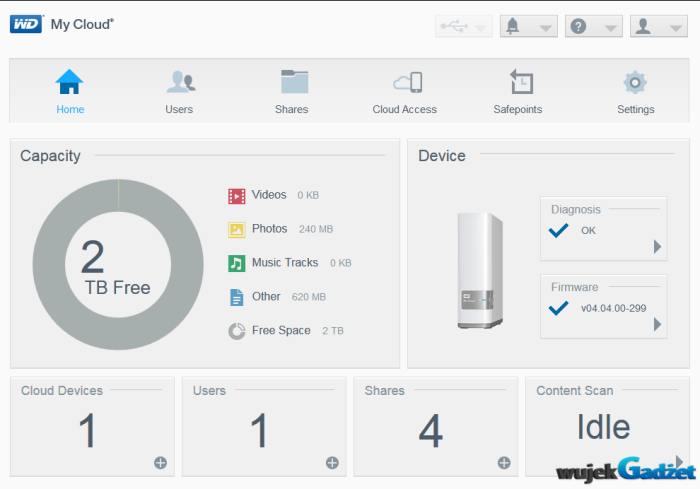700x489 pixels.
Task: Click the Photos storage category icon
Action: click(x=237, y=229)
